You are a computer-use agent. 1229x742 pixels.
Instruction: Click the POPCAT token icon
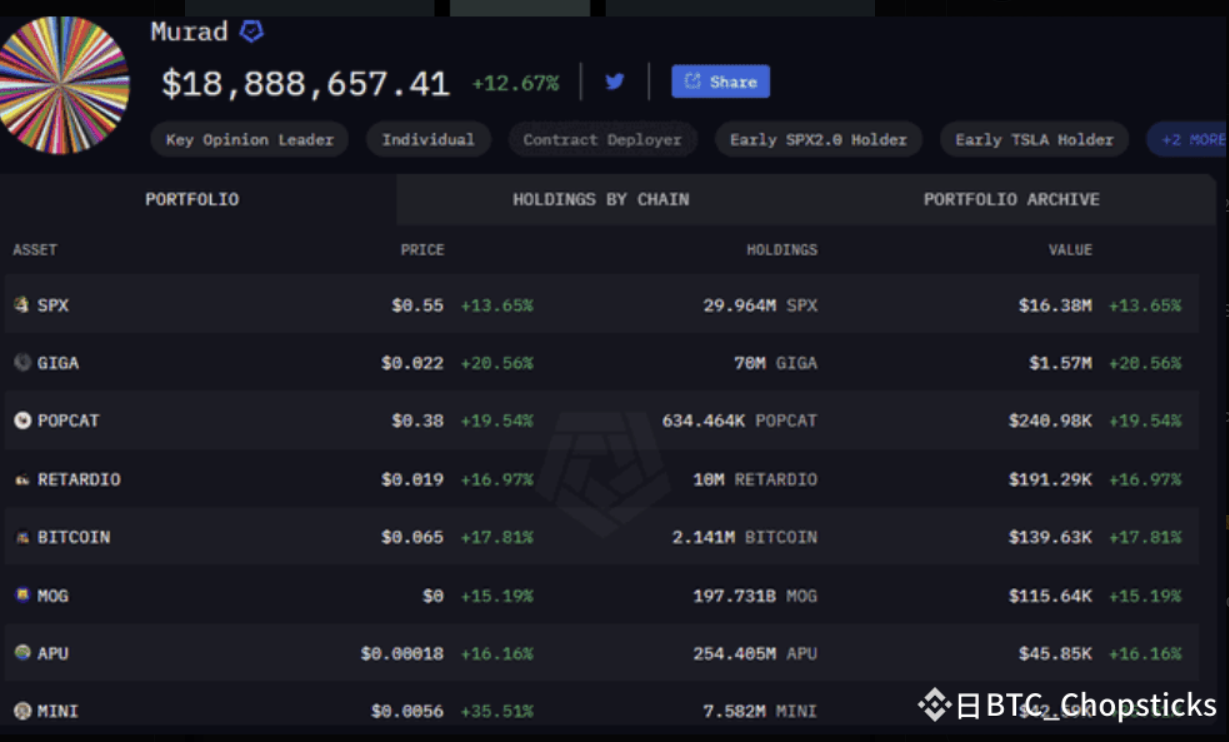[22, 421]
